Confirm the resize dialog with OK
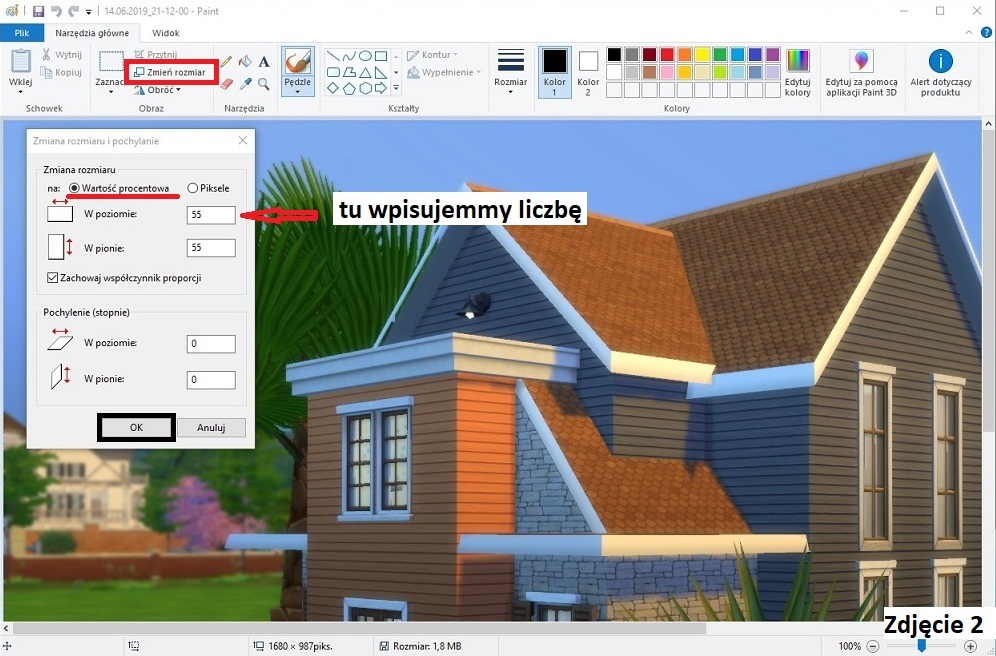This screenshot has height=656, width=996. click(137, 427)
